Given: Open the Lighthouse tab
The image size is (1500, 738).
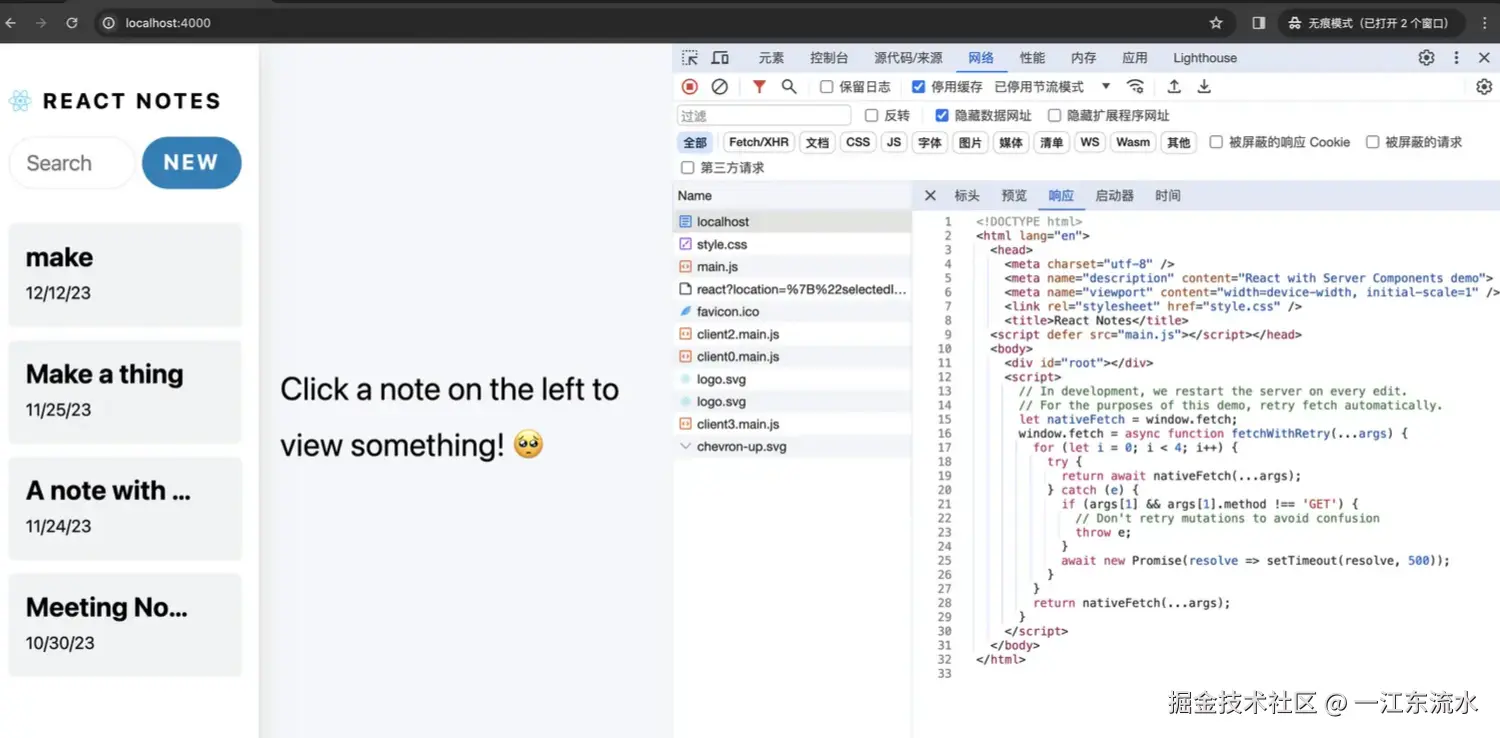Looking at the screenshot, I should (x=1205, y=58).
